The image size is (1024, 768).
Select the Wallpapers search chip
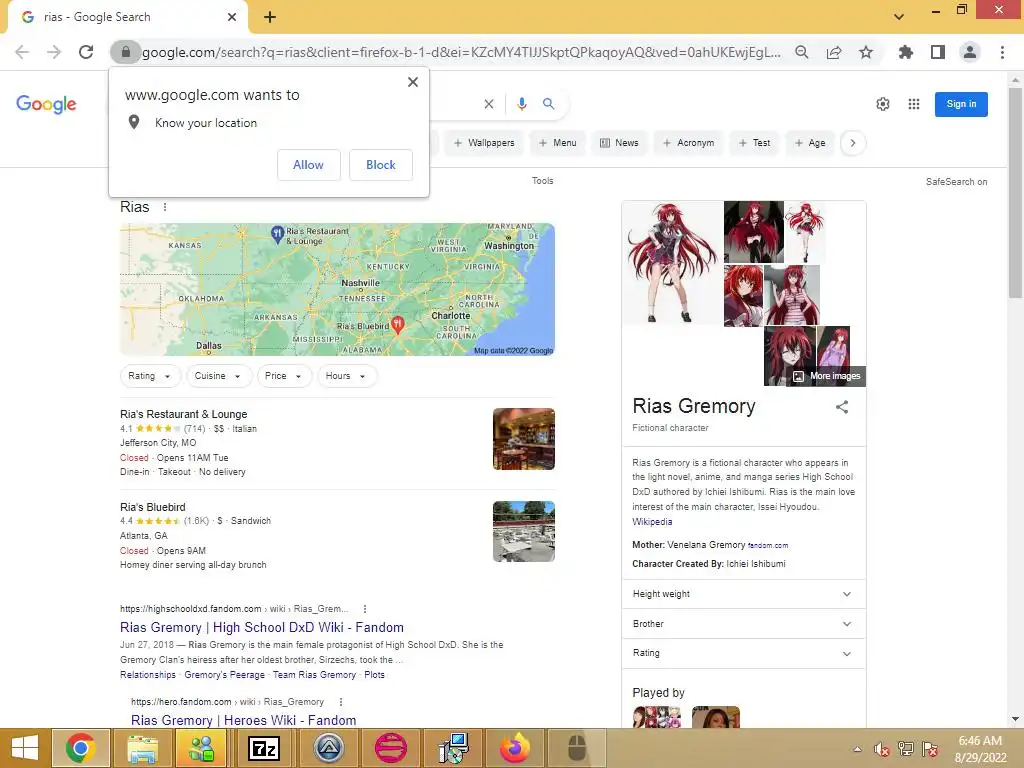[484, 143]
